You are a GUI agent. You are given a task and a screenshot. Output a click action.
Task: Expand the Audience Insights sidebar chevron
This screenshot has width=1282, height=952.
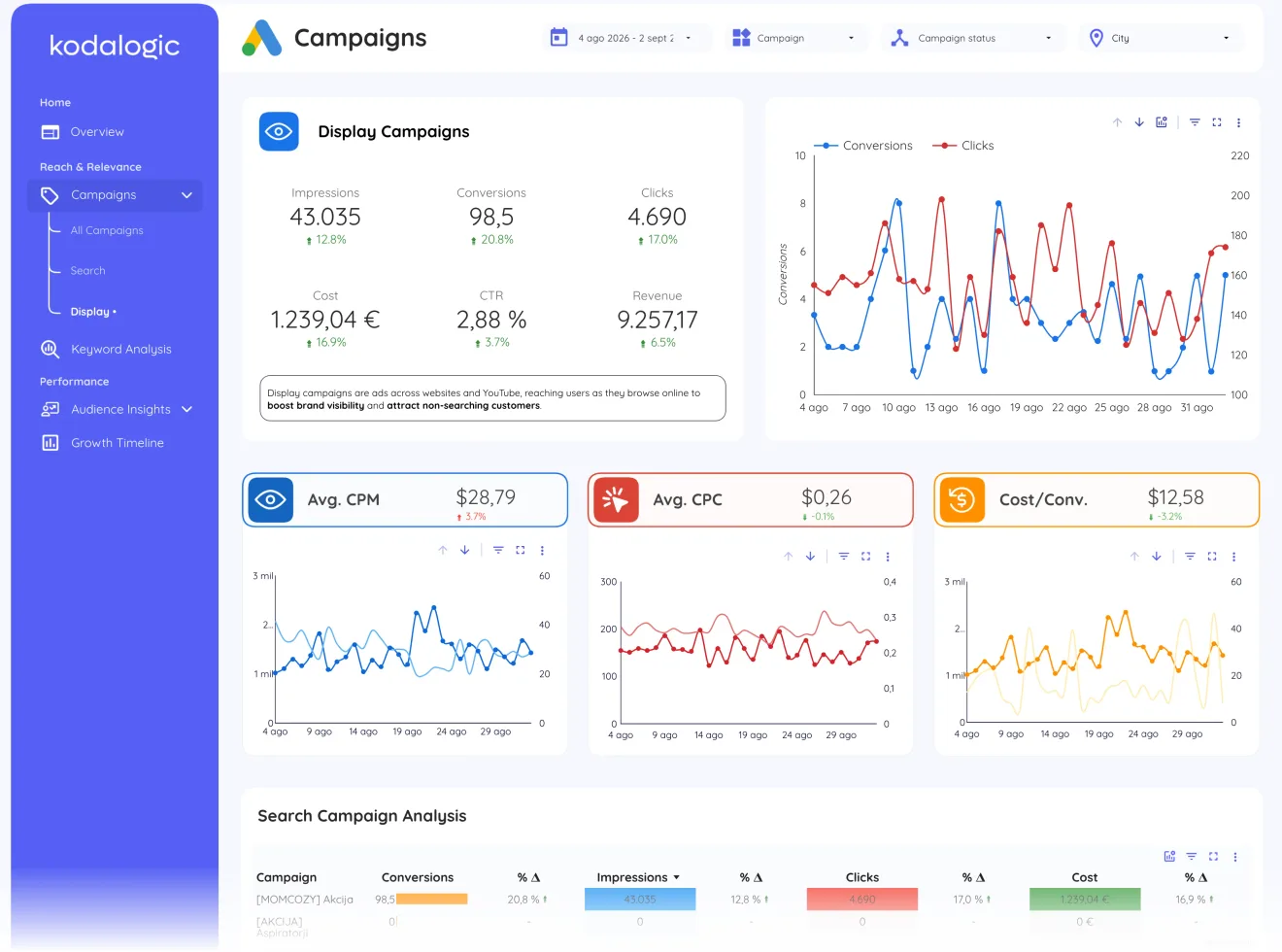pyautogui.click(x=186, y=410)
